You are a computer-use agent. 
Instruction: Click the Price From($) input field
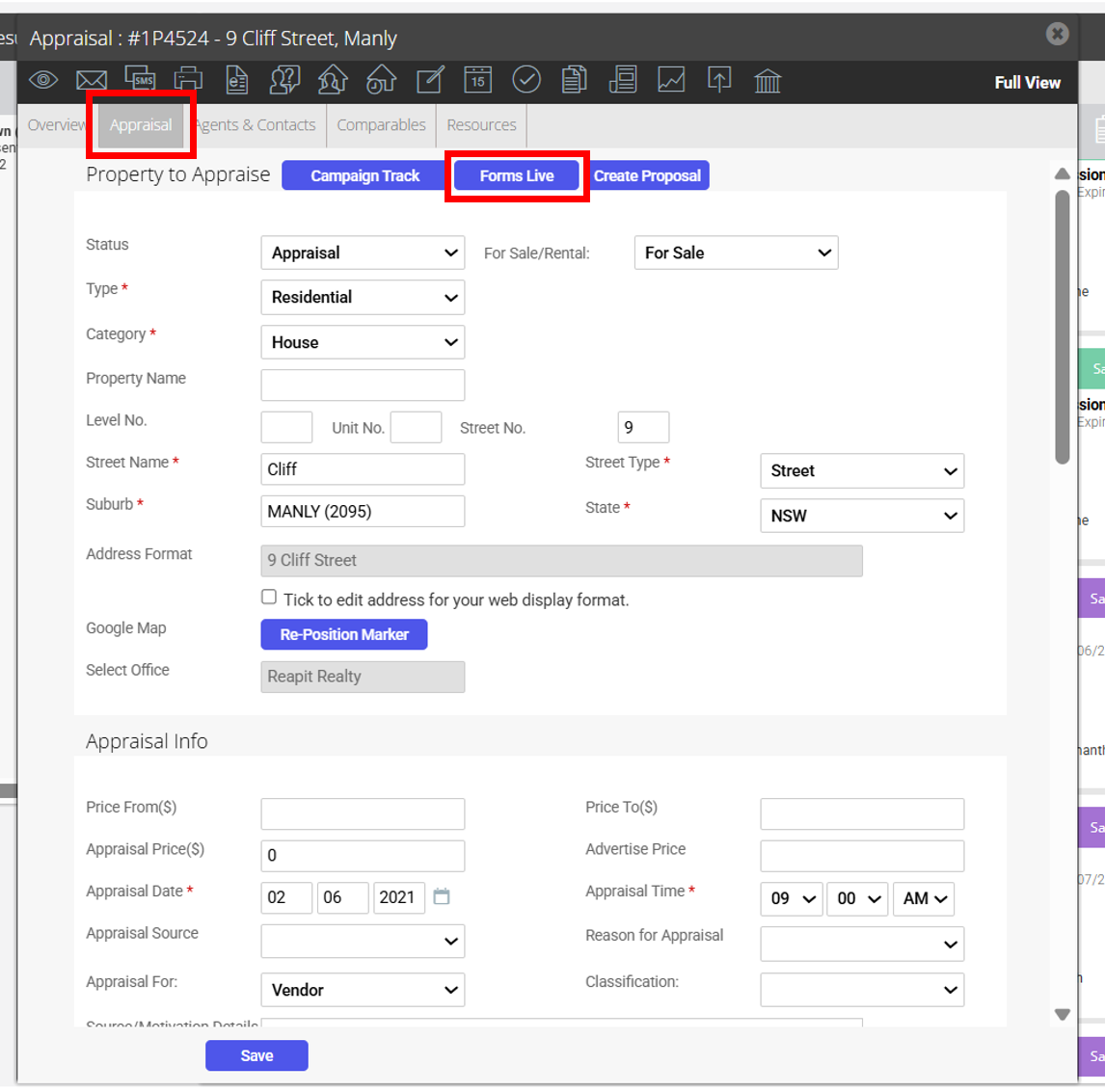click(x=363, y=813)
